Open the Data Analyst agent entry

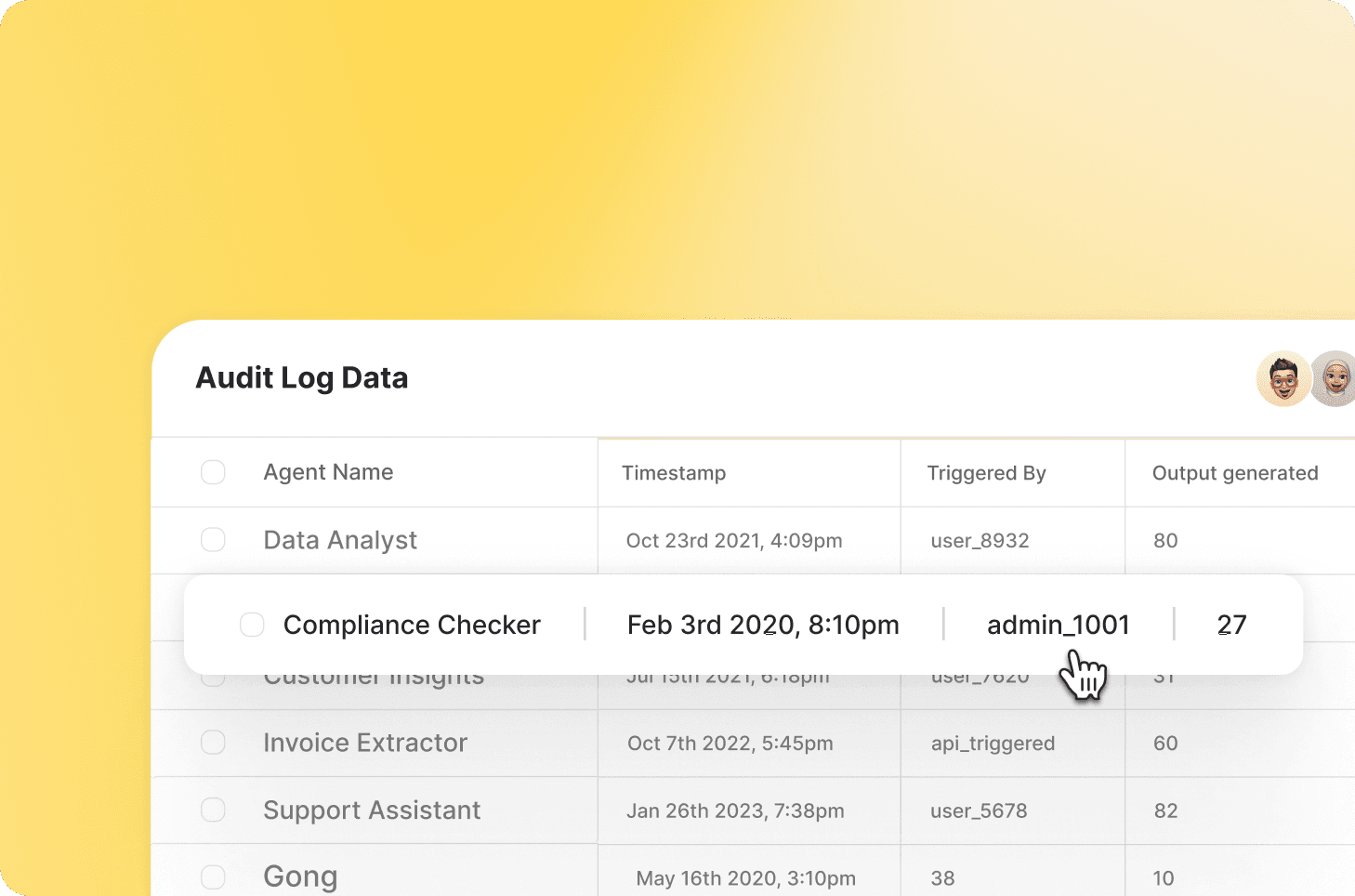coord(340,540)
